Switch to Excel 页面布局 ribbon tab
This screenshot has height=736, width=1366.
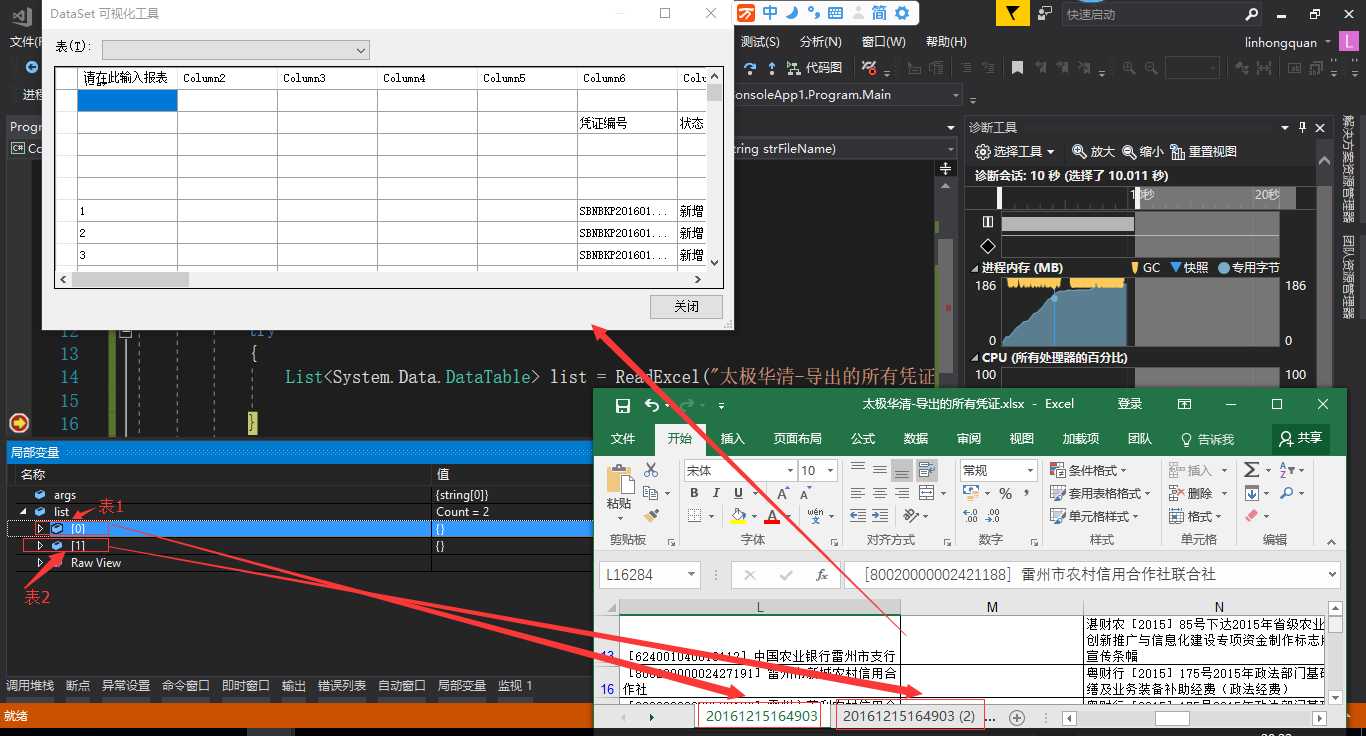(x=798, y=438)
